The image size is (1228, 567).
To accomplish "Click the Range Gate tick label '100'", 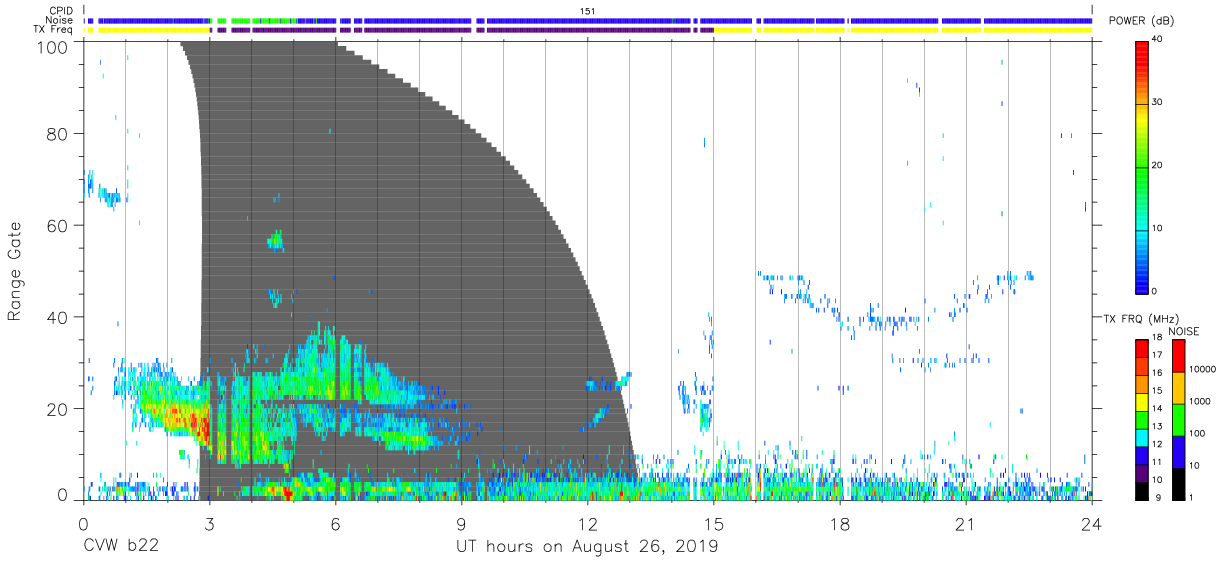I will 54,46.
